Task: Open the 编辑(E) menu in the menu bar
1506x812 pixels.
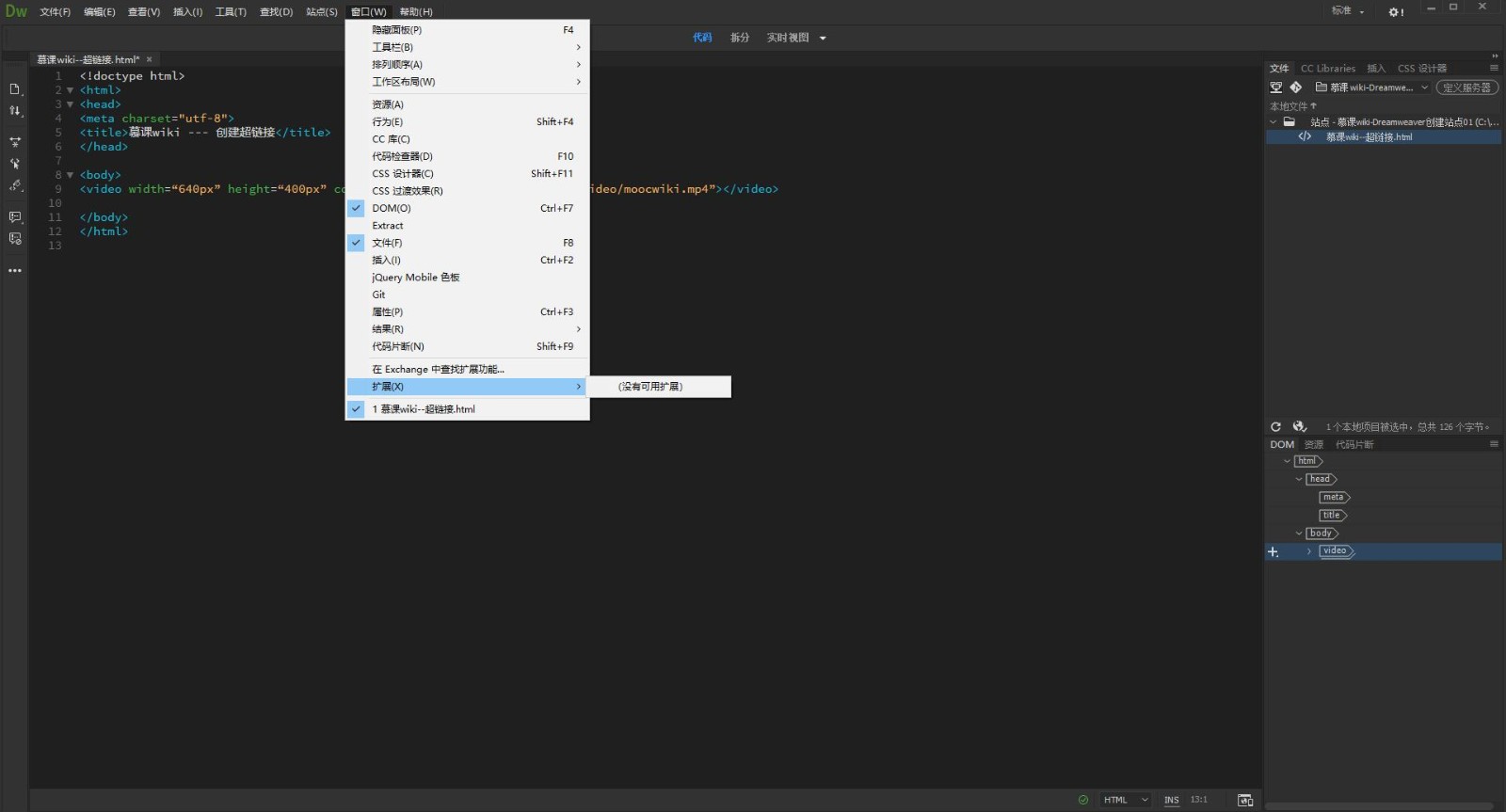Action: pyautogui.click(x=100, y=12)
